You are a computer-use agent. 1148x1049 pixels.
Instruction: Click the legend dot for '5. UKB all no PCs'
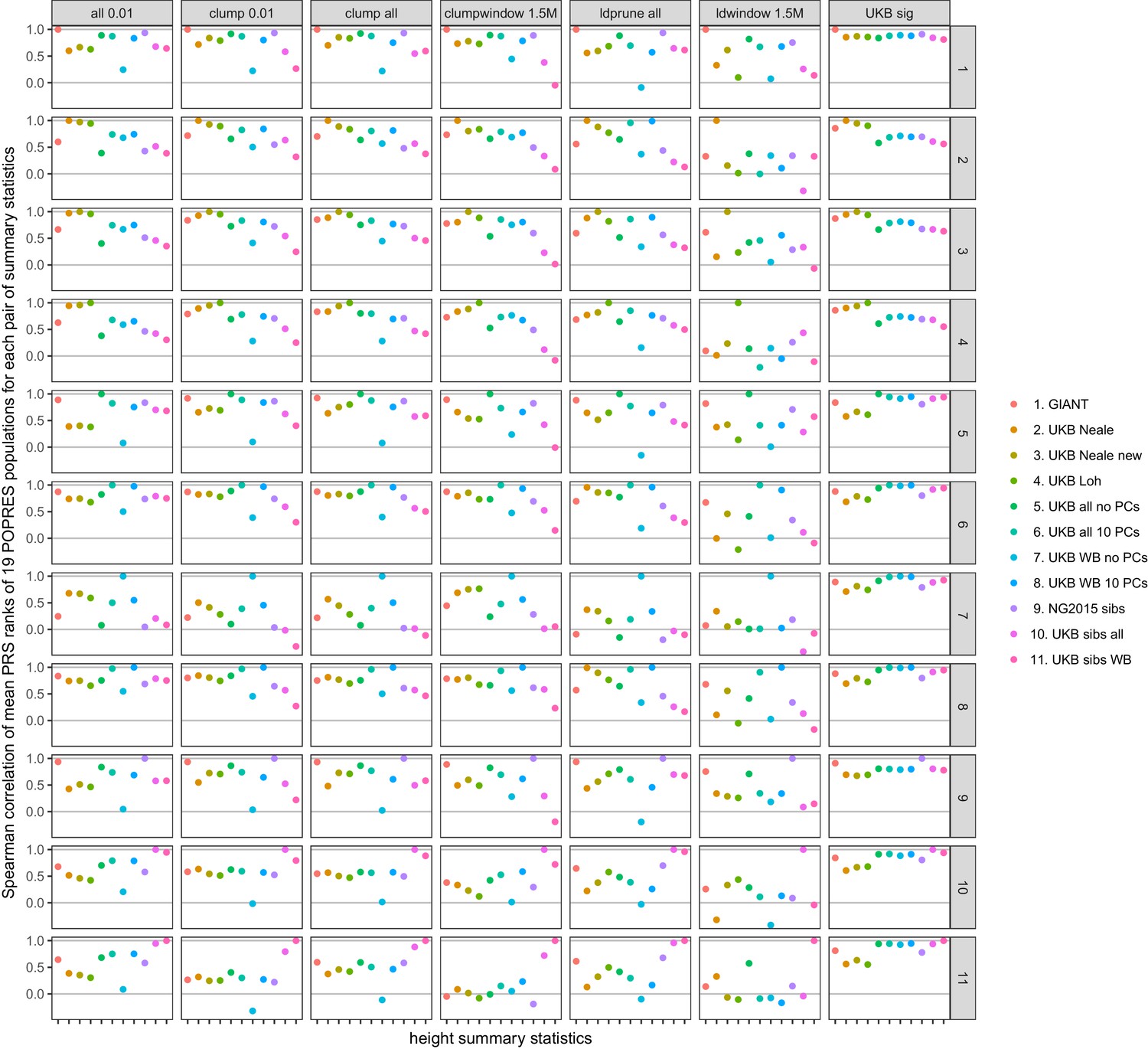1014,506
